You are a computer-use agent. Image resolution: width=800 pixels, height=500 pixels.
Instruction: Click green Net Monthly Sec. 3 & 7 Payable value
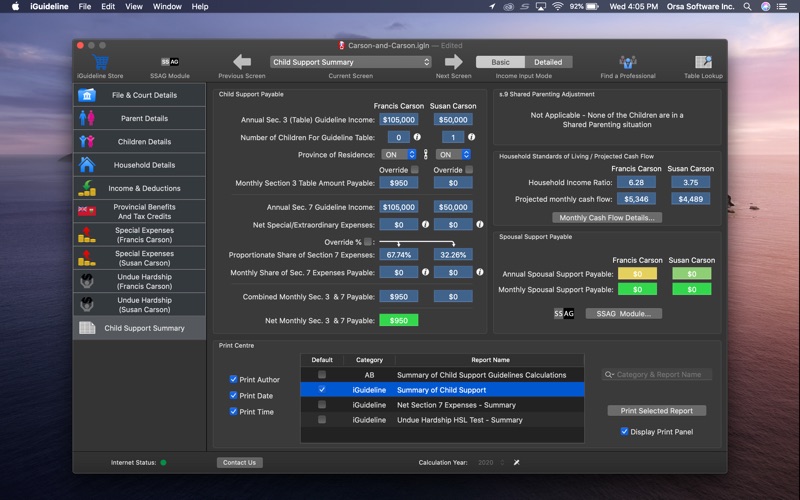(398, 320)
